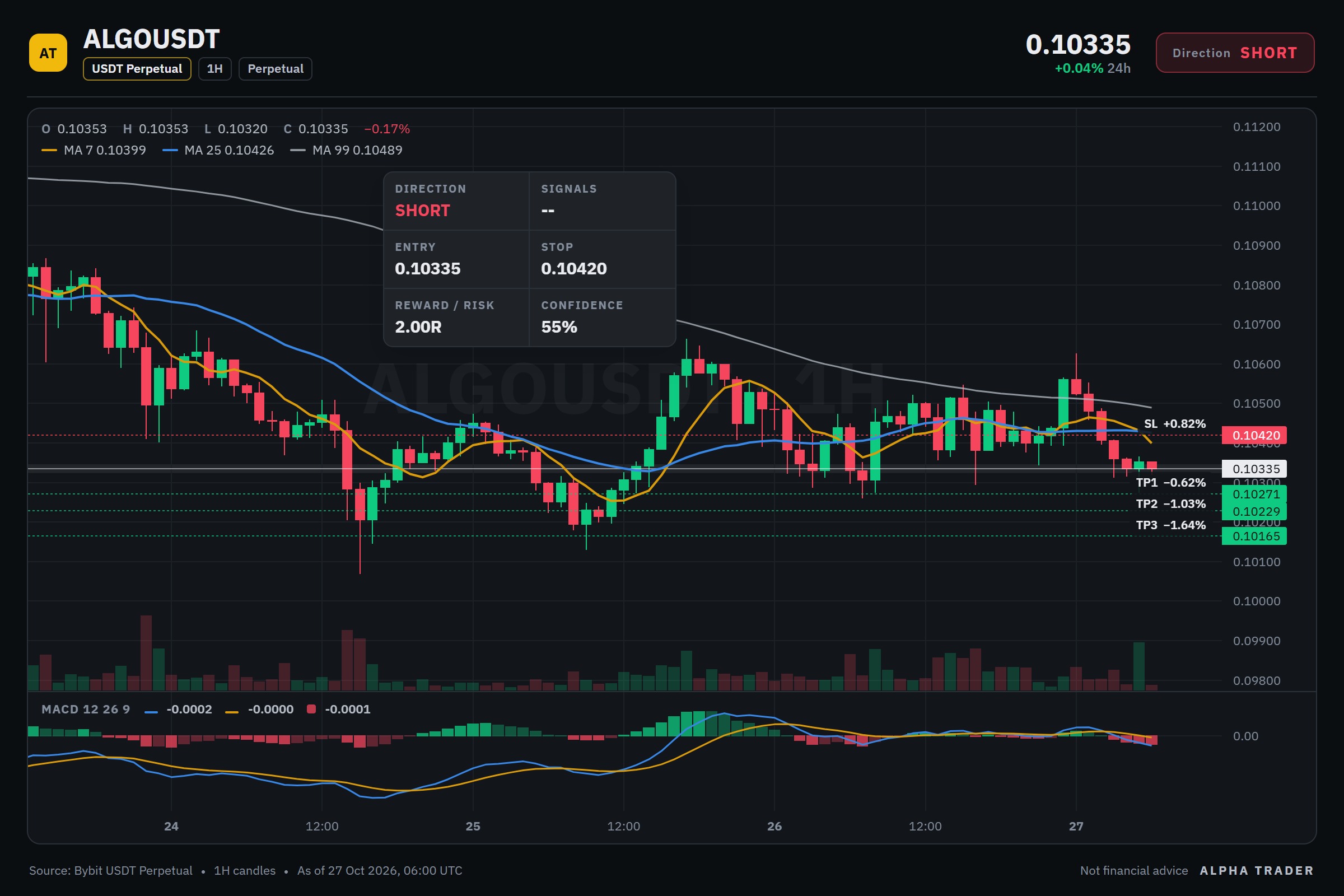Image resolution: width=1344 pixels, height=896 pixels.
Task: Click the current price 0.10335 in header
Action: coord(1077,44)
